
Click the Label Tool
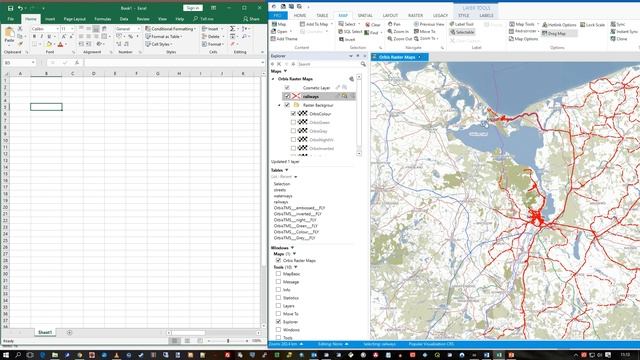click(462, 24)
